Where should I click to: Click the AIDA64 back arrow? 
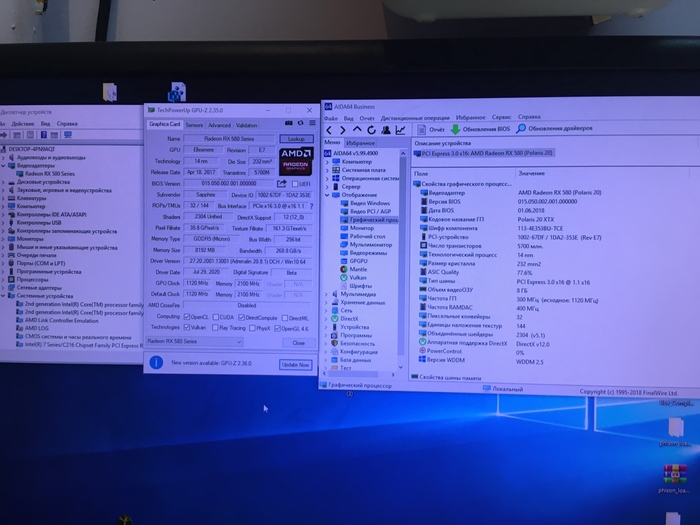pyautogui.click(x=331, y=130)
